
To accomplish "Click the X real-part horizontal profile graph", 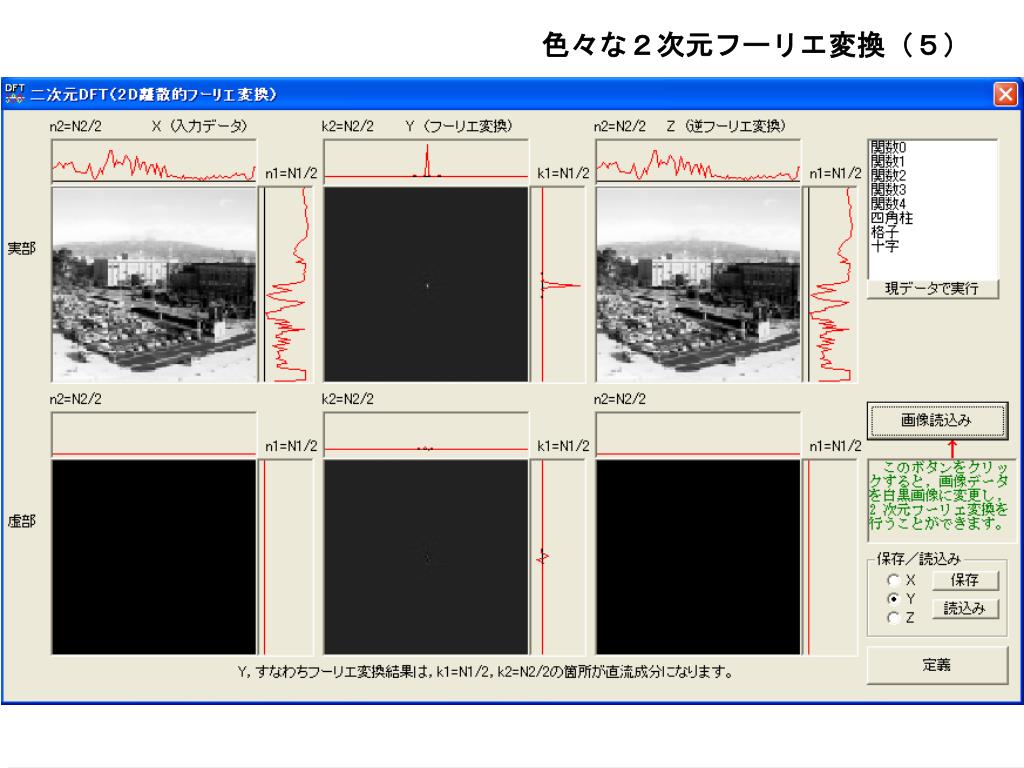I will pyautogui.click(x=154, y=161).
